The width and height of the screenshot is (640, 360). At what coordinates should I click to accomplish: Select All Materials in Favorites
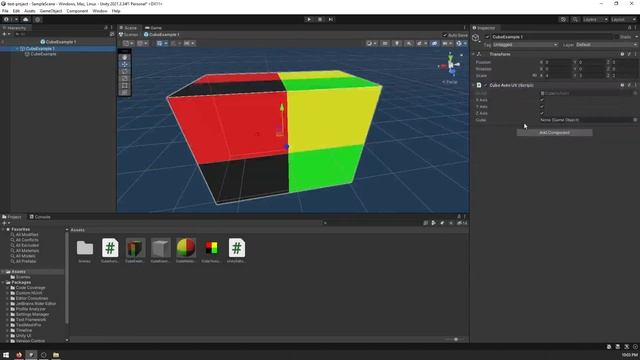point(27,251)
